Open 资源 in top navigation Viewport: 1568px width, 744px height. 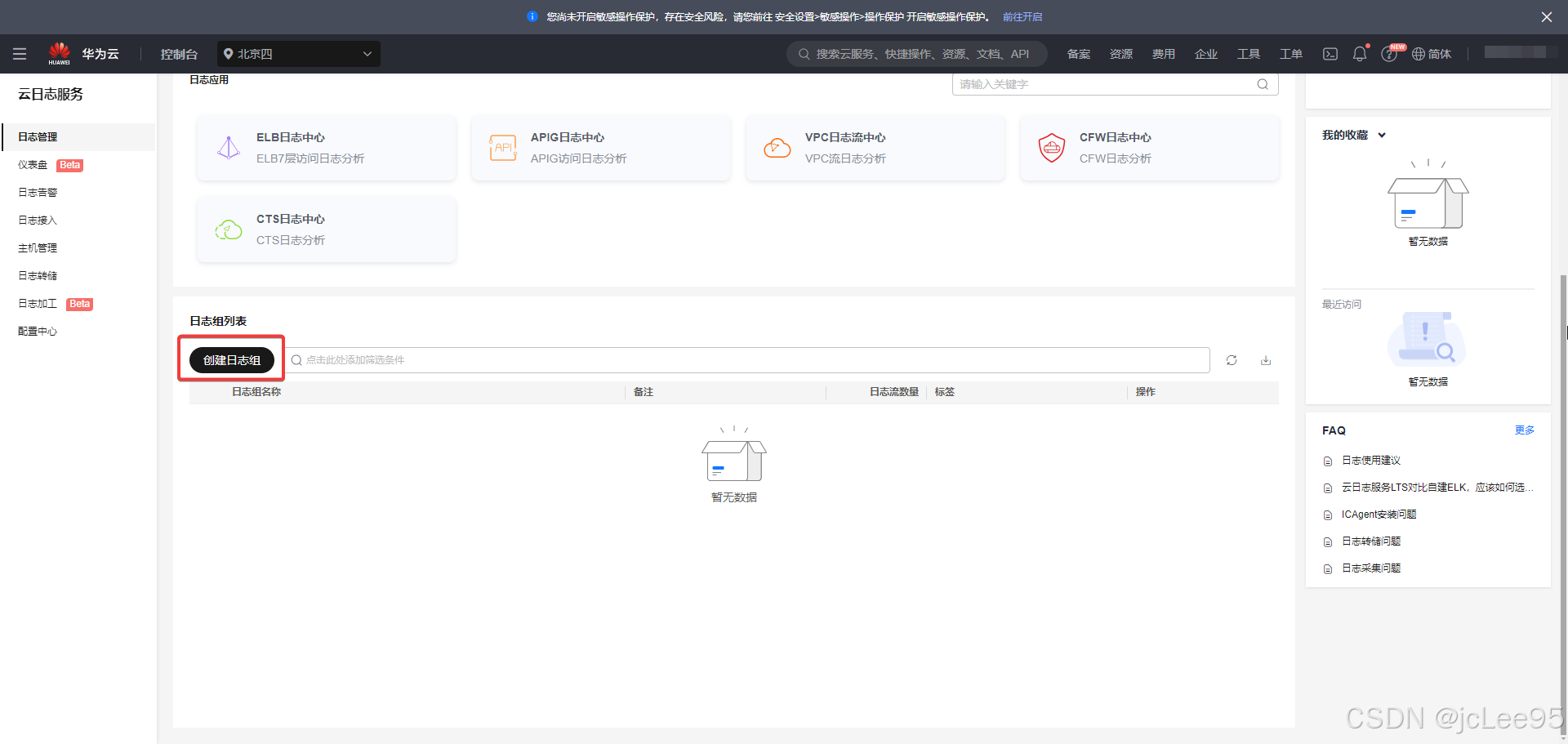click(x=1121, y=54)
